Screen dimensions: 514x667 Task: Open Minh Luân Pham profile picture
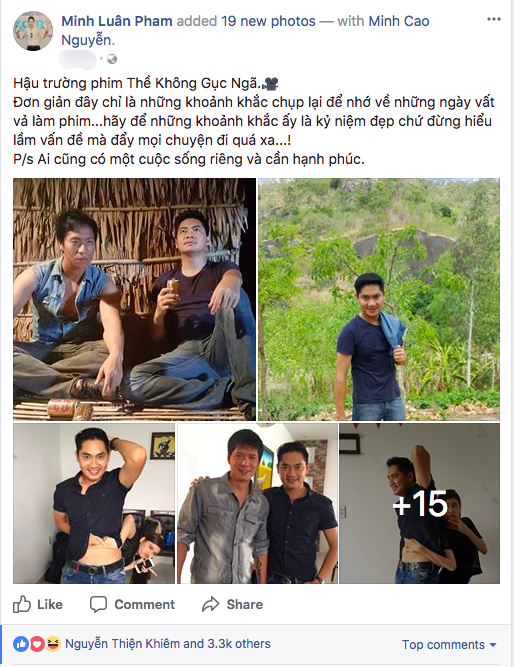point(33,31)
